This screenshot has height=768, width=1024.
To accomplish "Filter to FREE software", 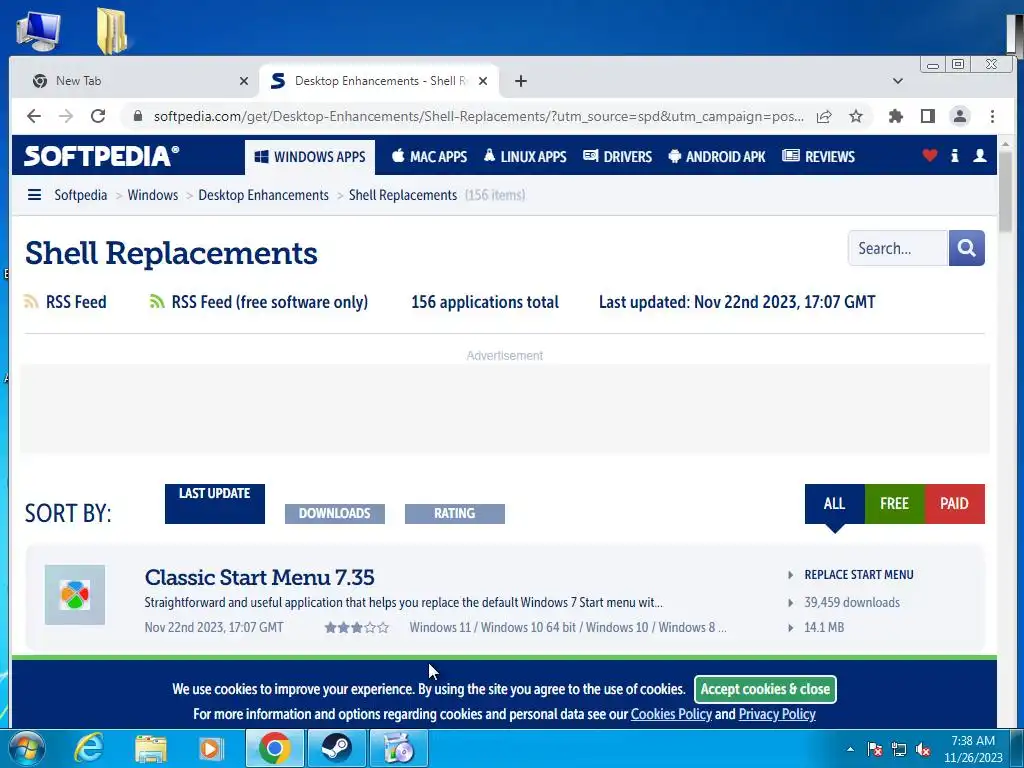I will [894, 504].
